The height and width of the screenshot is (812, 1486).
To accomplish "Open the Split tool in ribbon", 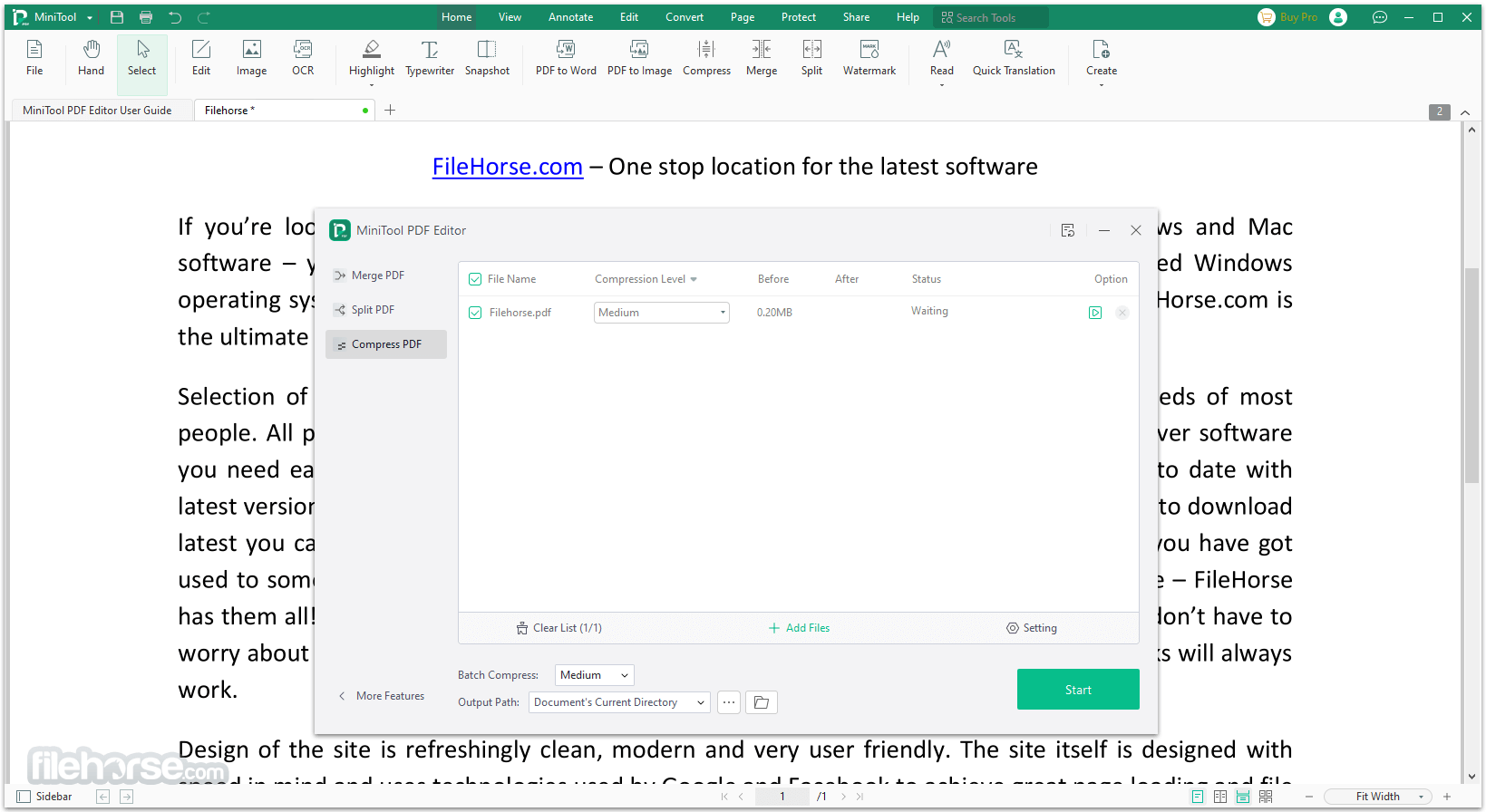I will (811, 58).
